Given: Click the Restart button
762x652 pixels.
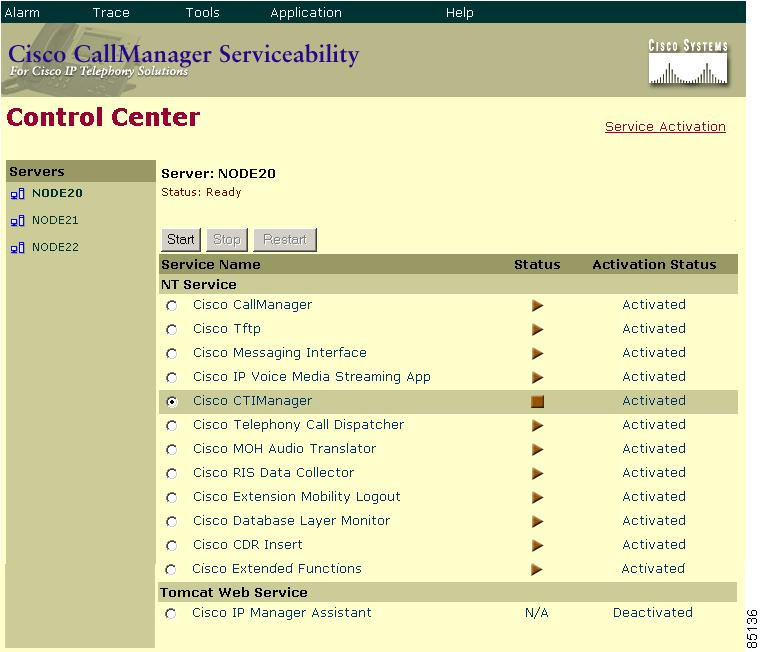Looking at the screenshot, I should [285, 240].
